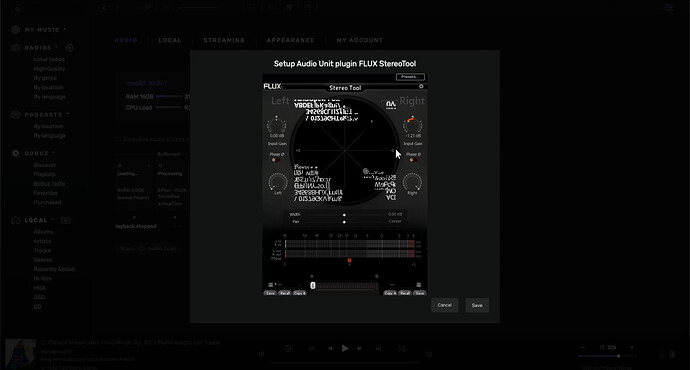The height and width of the screenshot is (370, 690).
Task: Move the Pan slider handle
Action: tap(344, 222)
